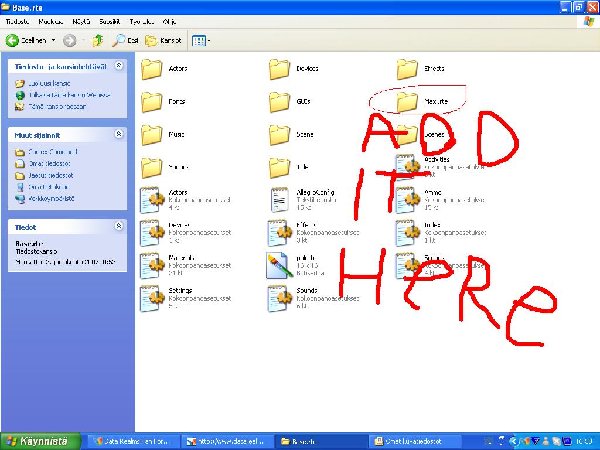Screen dimensions: 600x450
Task: Go up one folder level
Action: point(98,40)
